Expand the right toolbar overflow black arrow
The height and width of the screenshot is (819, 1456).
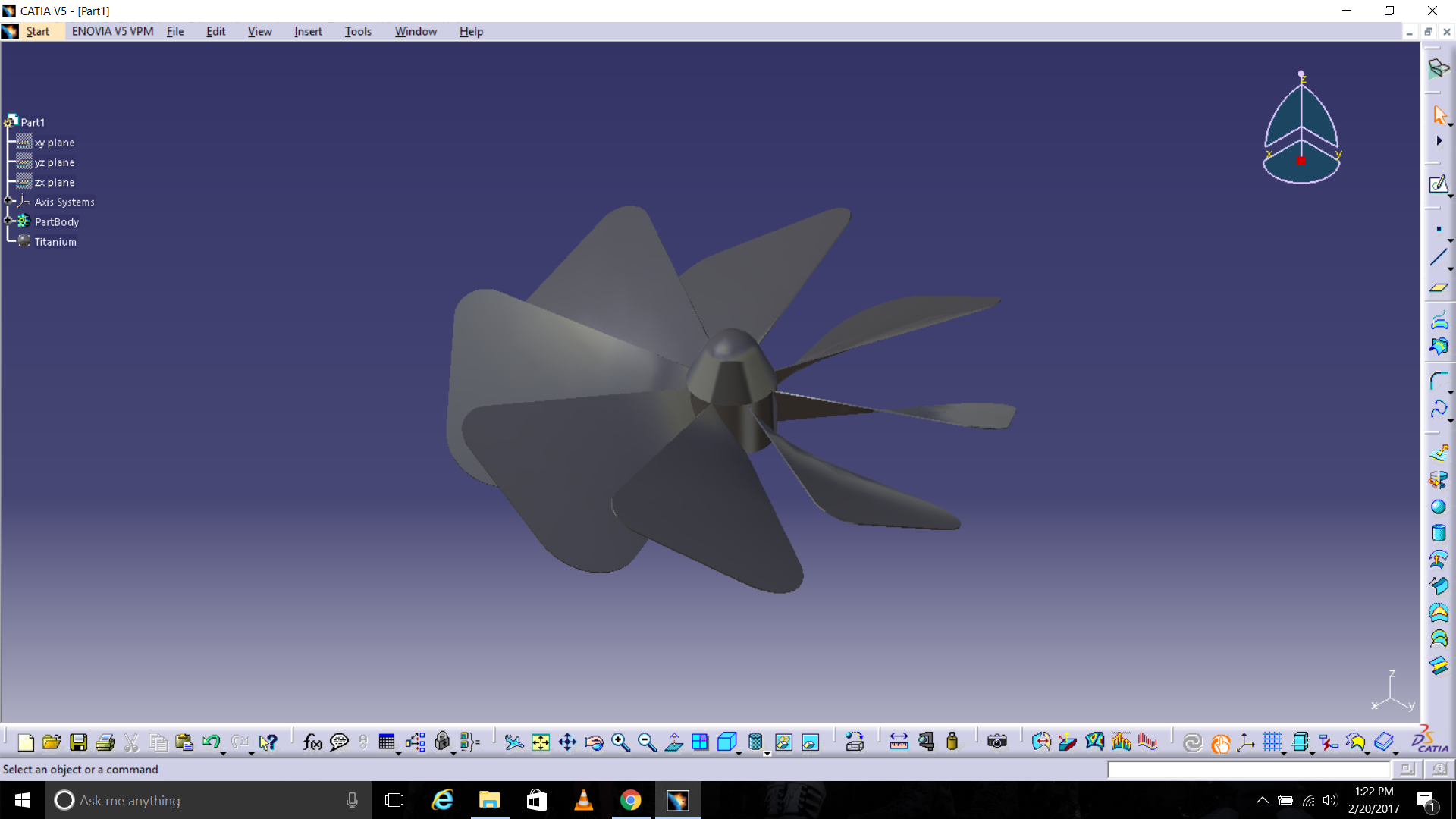point(1439,141)
